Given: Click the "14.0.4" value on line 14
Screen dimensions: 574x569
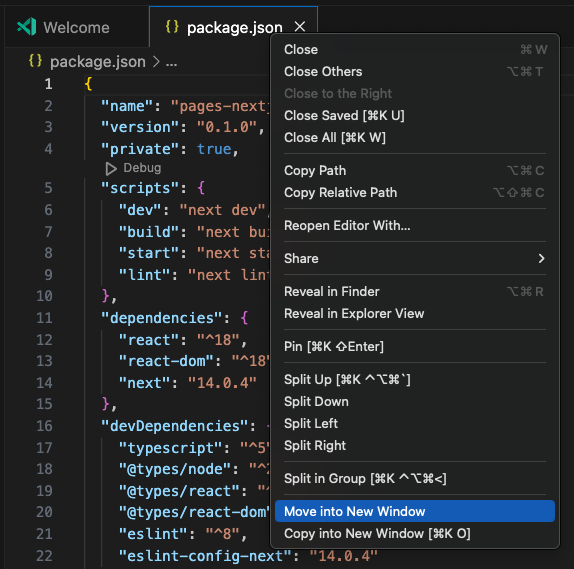Looking at the screenshot, I should 222,383.
